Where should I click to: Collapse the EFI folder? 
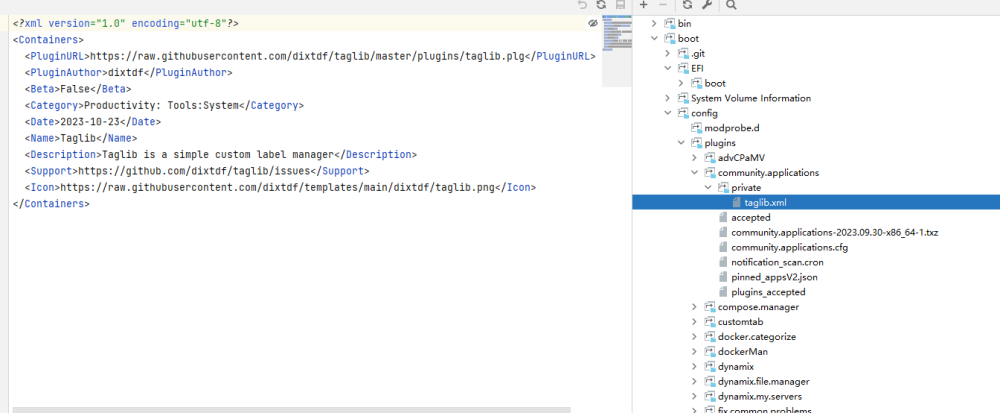(x=667, y=68)
